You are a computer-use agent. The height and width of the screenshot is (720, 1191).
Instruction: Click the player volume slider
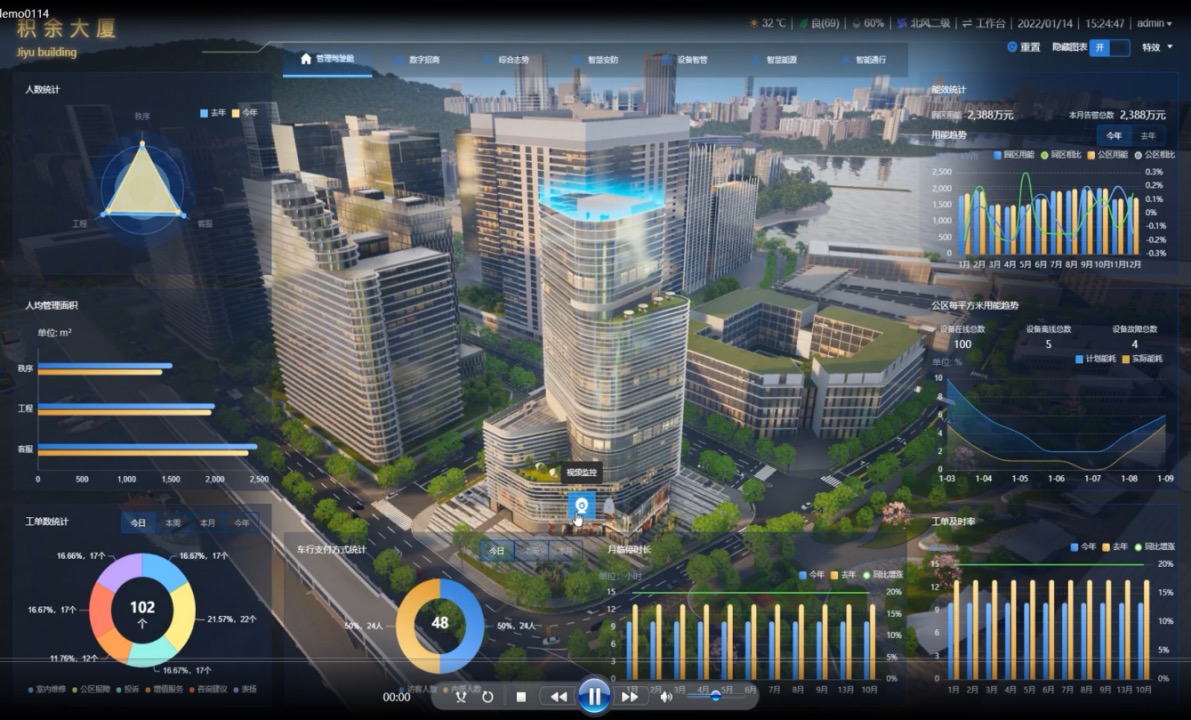[714, 696]
